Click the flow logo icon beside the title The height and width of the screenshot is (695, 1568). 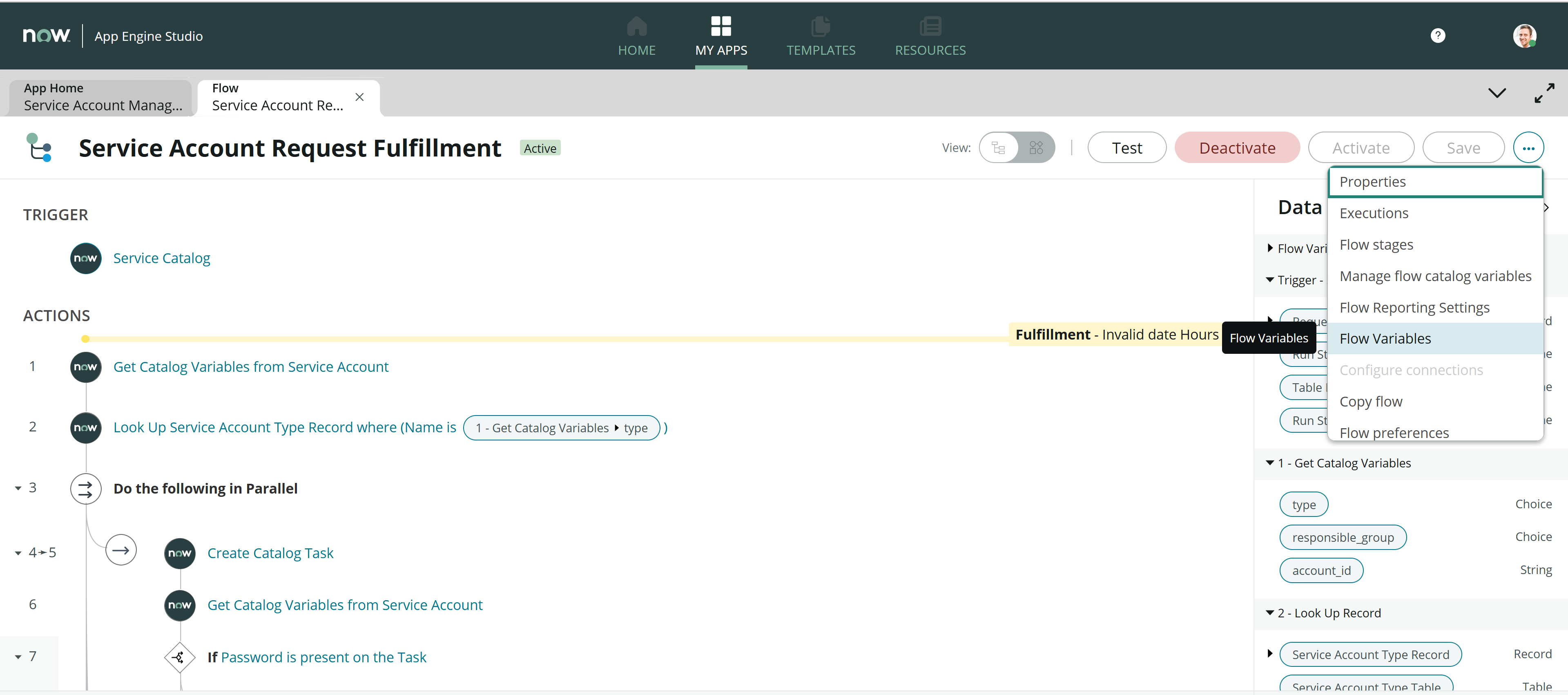39,147
